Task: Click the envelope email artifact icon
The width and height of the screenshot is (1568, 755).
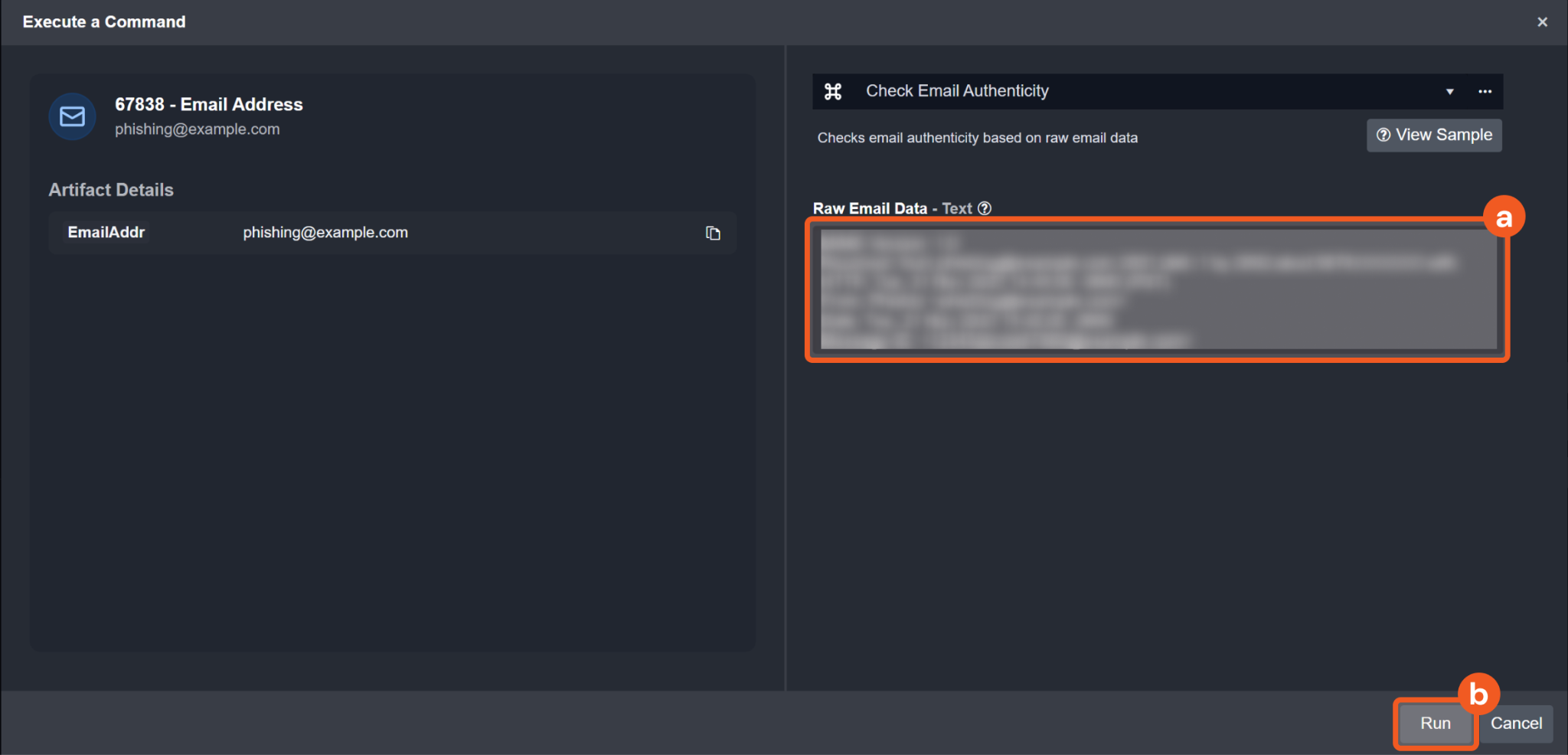Action: (72, 116)
